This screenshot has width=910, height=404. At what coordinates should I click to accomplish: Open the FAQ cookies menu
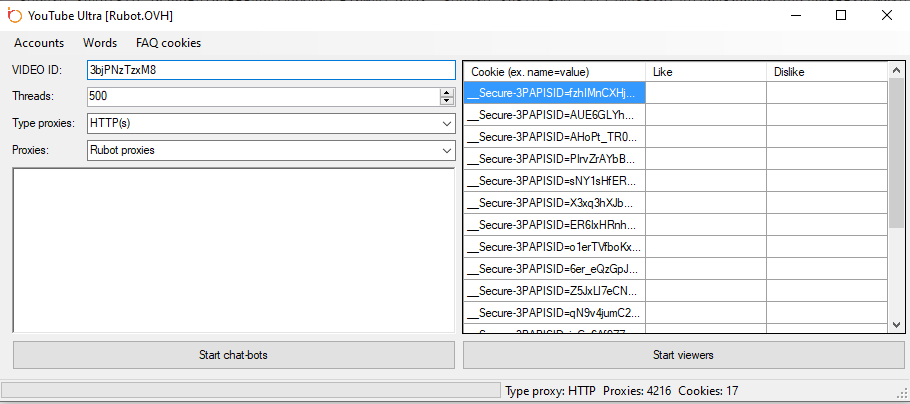coord(168,43)
